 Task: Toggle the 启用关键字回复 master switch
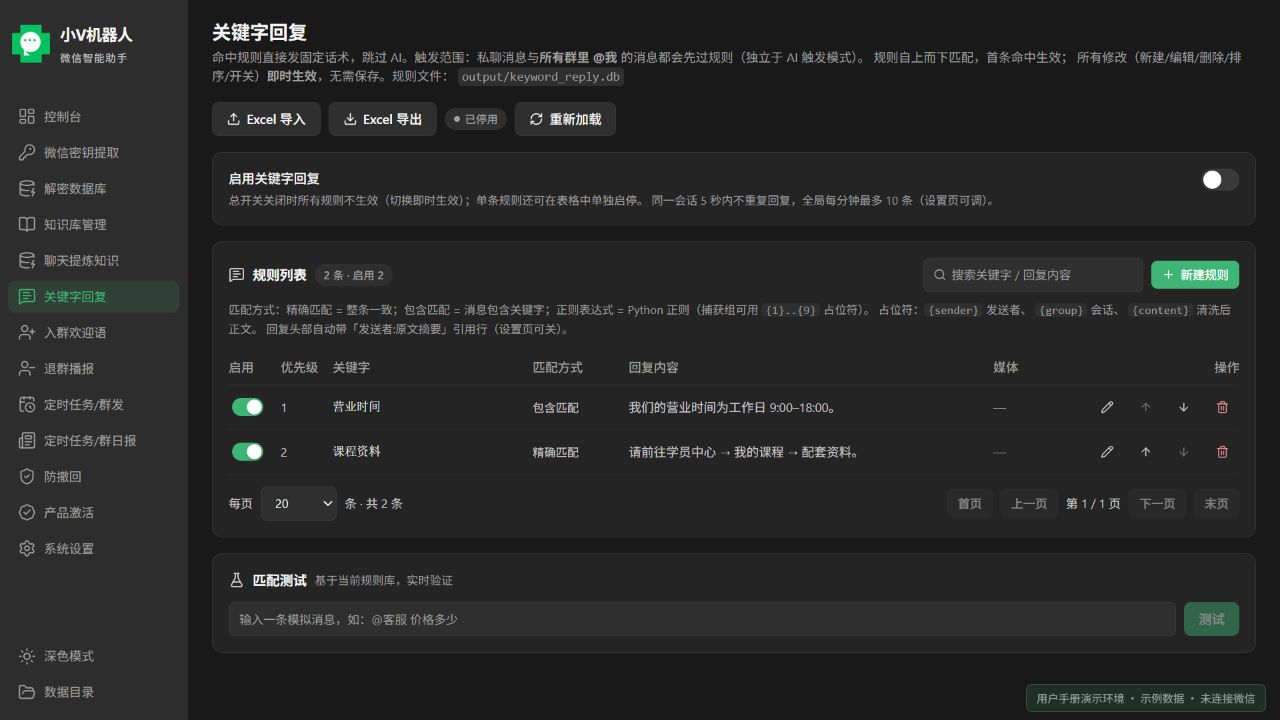tap(1220, 179)
